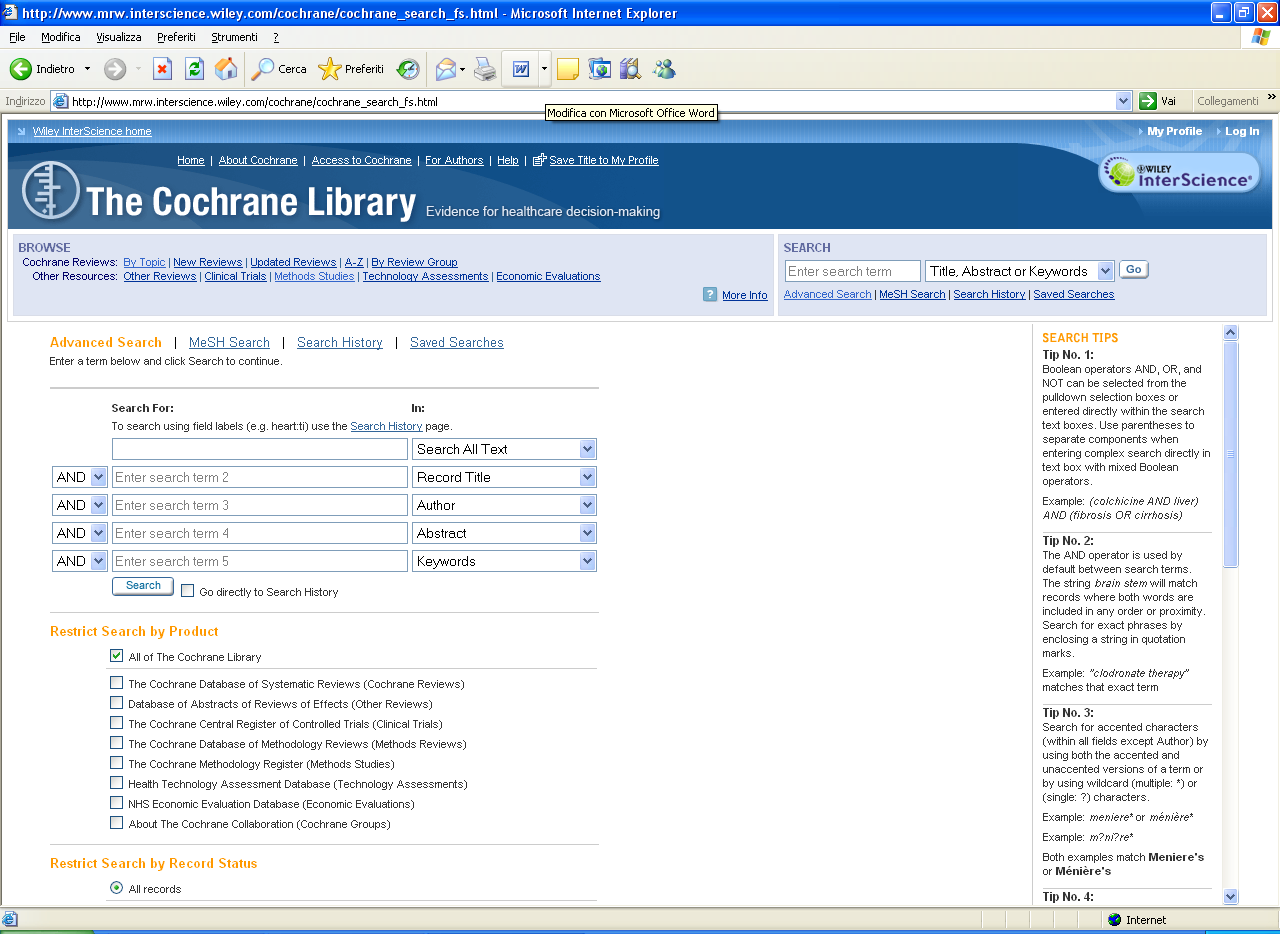The image size is (1280, 934).
Task: Click the Save Title profile icon
Action: (x=540, y=160)
